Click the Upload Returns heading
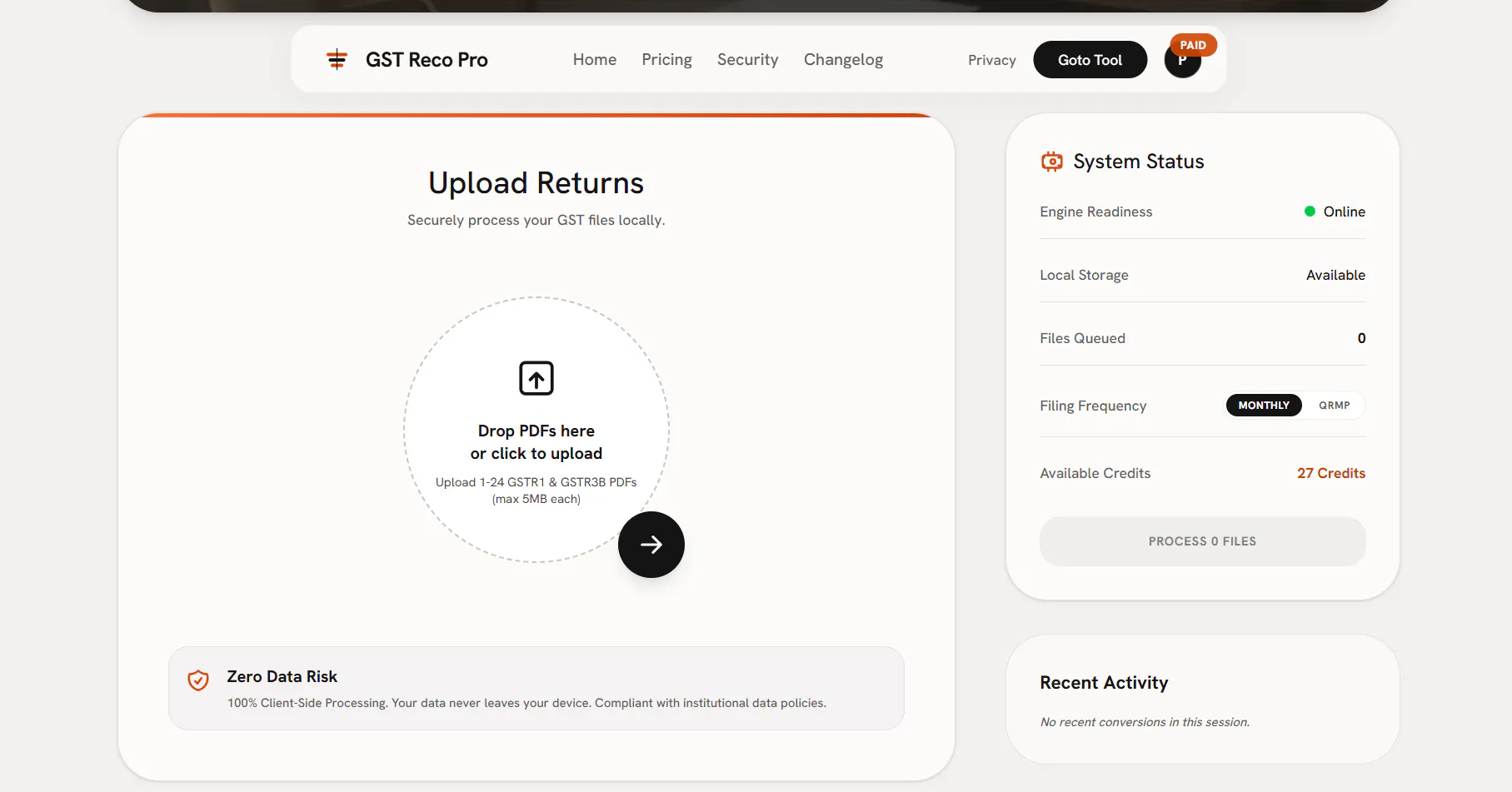The height and width of the screenshot is (792, 1512). click(x=536, y=183)
